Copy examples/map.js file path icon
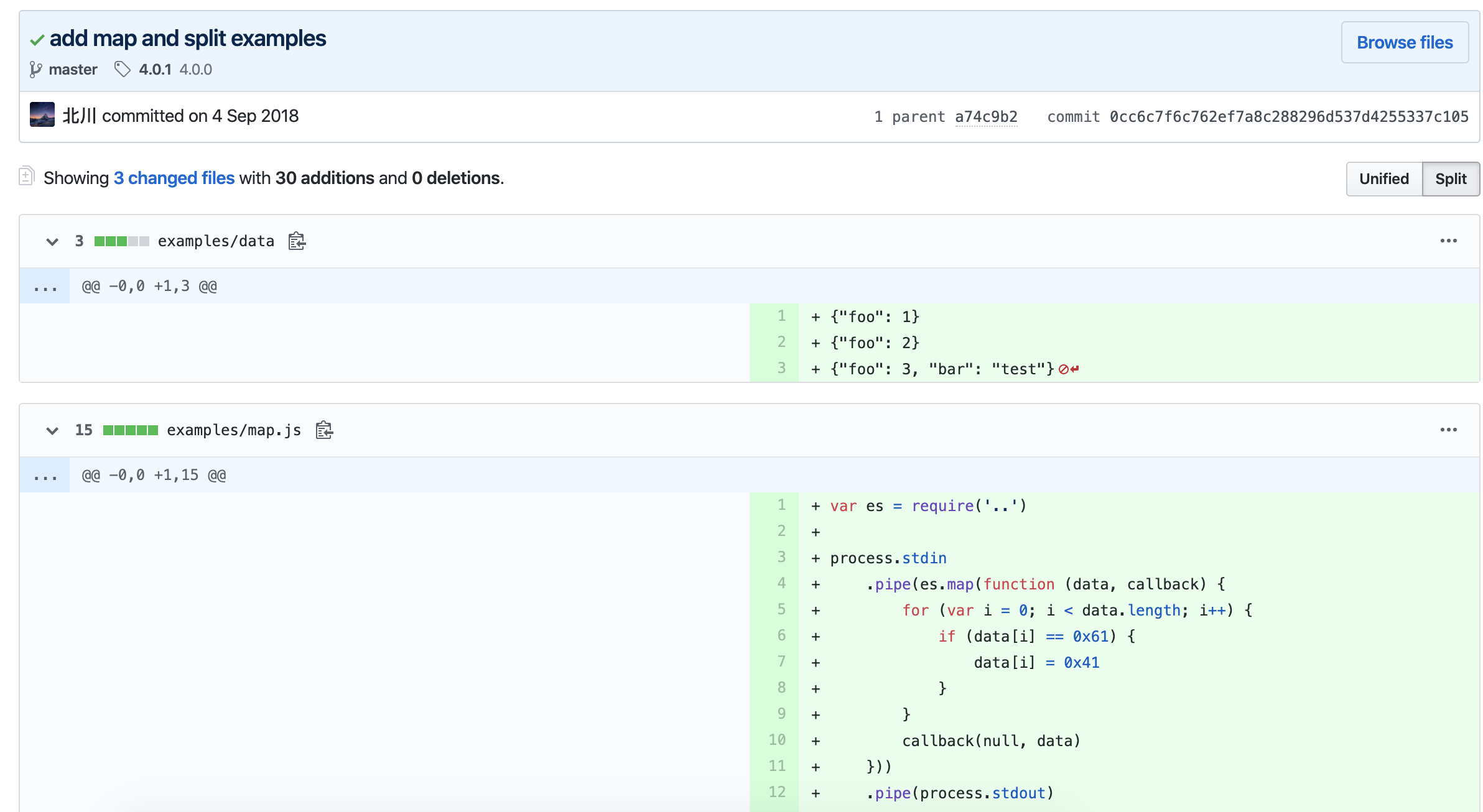This screenshot has width=1483, height=812. tap(324, 430)
